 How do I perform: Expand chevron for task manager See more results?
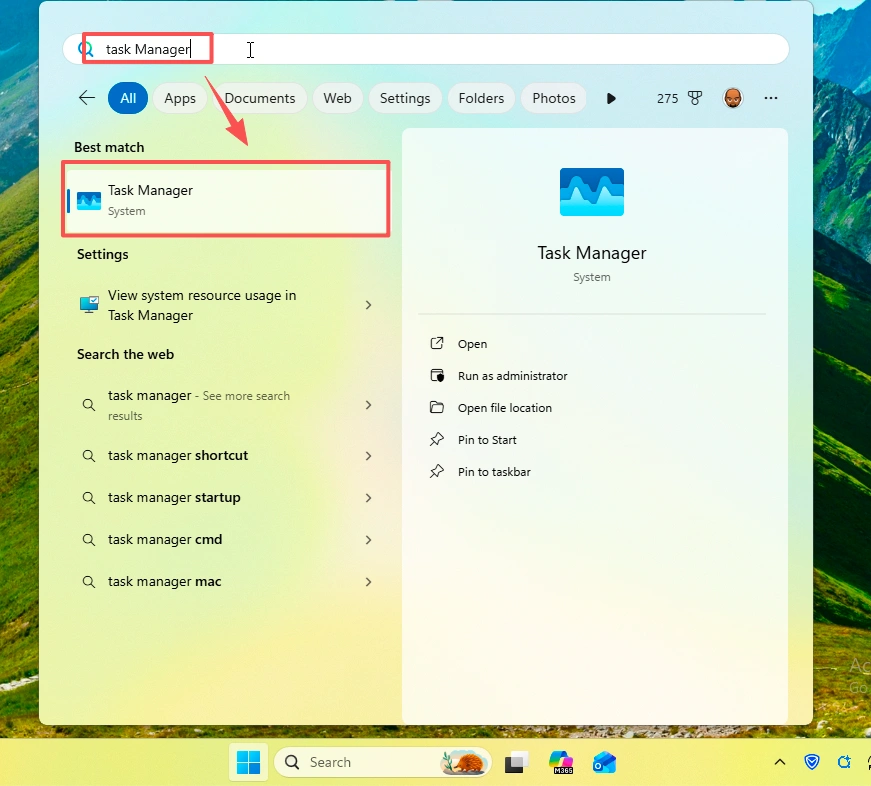pos(368,405)
